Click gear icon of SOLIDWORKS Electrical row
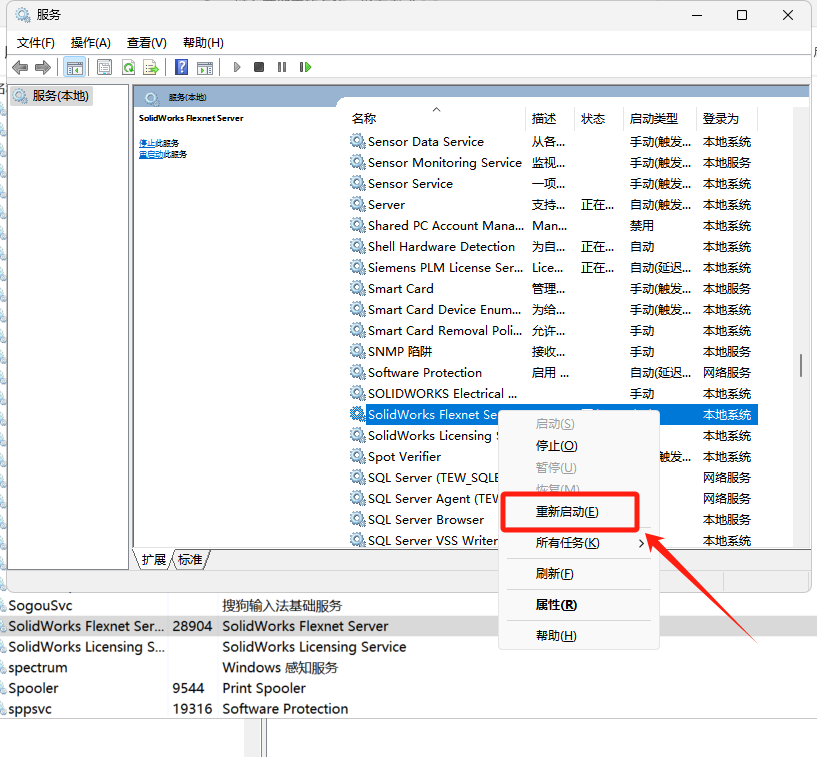Screen dimensions: 817x757 [357, 393]
